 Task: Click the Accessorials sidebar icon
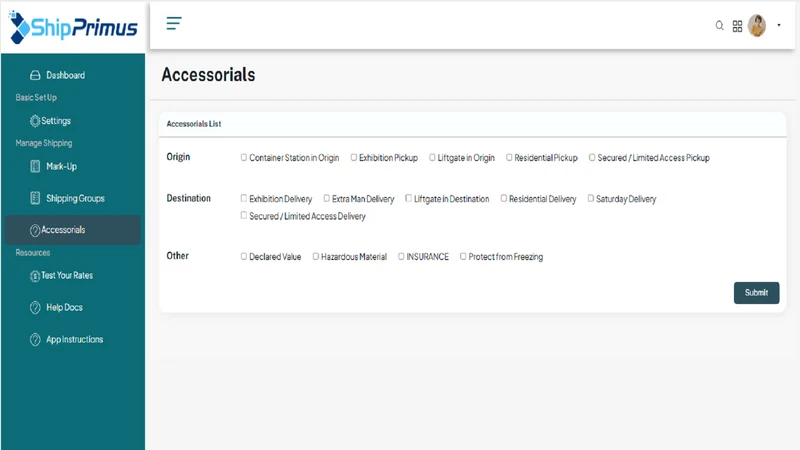(35, 231)
